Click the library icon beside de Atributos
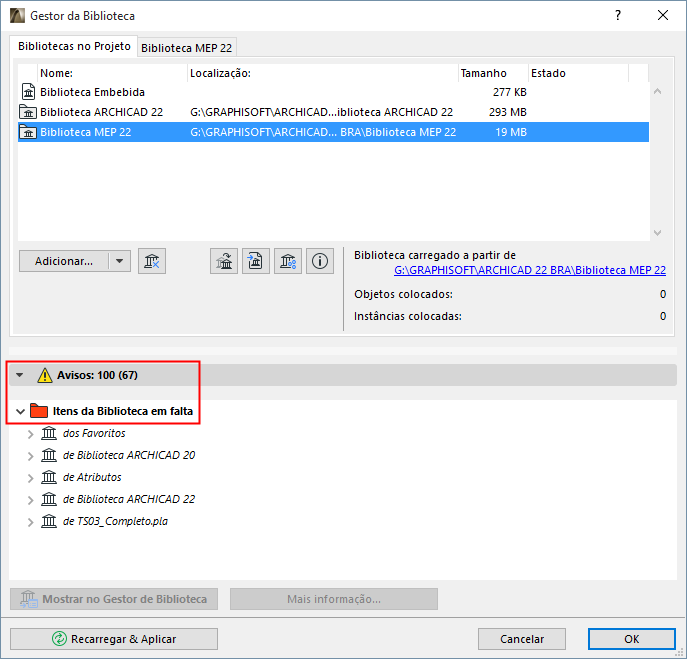 [x=49, y=477]
